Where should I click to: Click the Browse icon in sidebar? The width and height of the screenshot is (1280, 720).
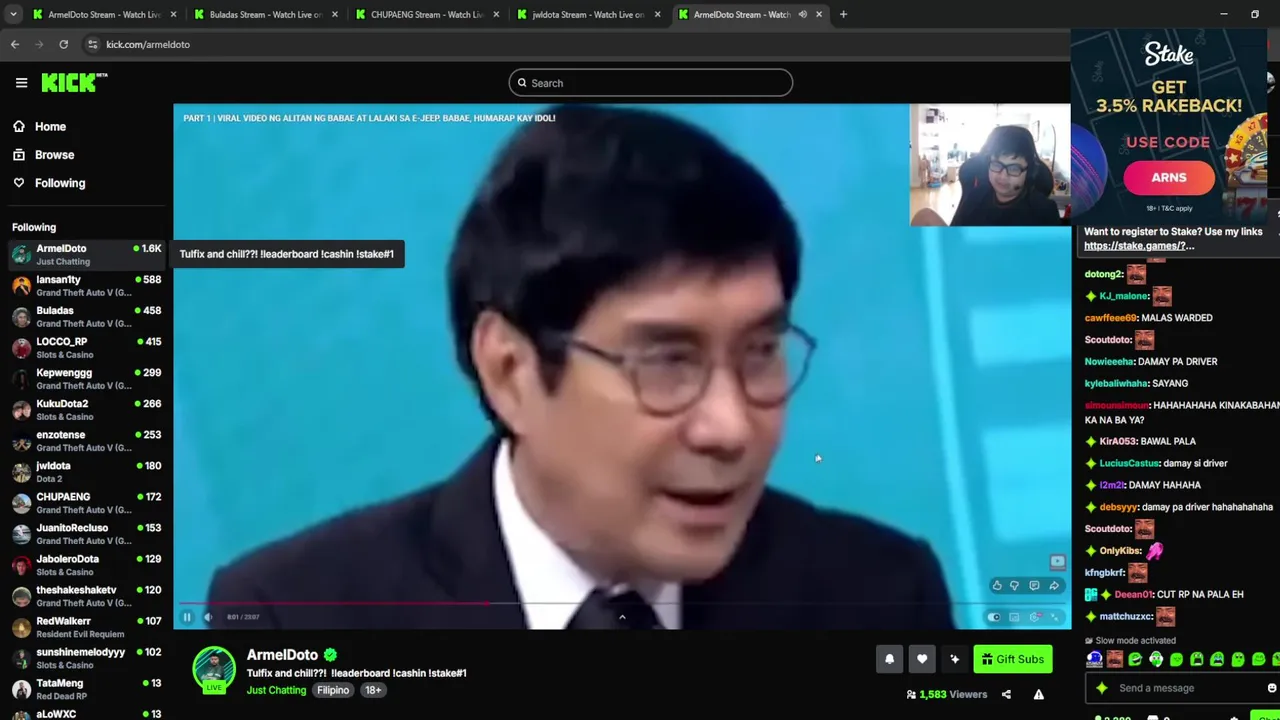[19, 155]
